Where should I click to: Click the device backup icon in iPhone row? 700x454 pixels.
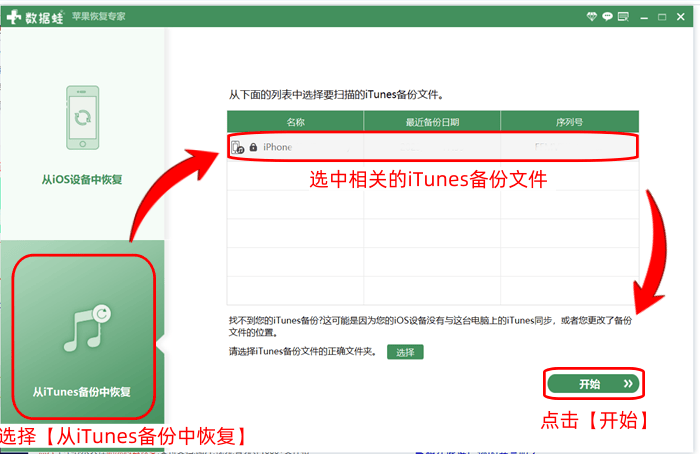coord(237,147)
